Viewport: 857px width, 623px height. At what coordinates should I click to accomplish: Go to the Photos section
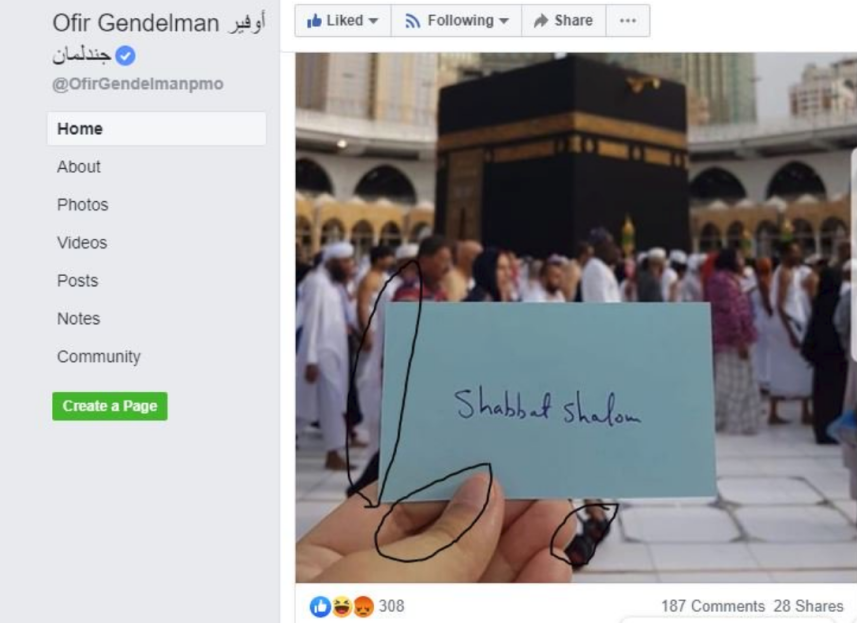click(x=83, y=205)
